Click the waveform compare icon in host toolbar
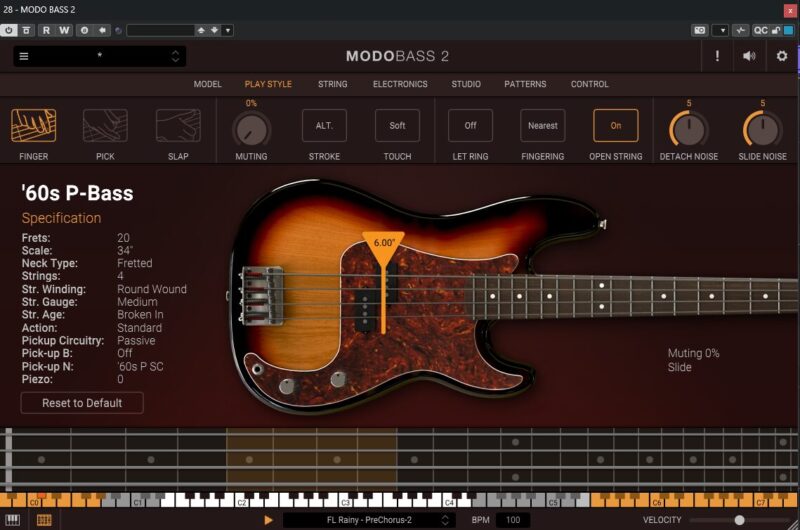This screenshot has height=530, width=800. click(740, 31)
